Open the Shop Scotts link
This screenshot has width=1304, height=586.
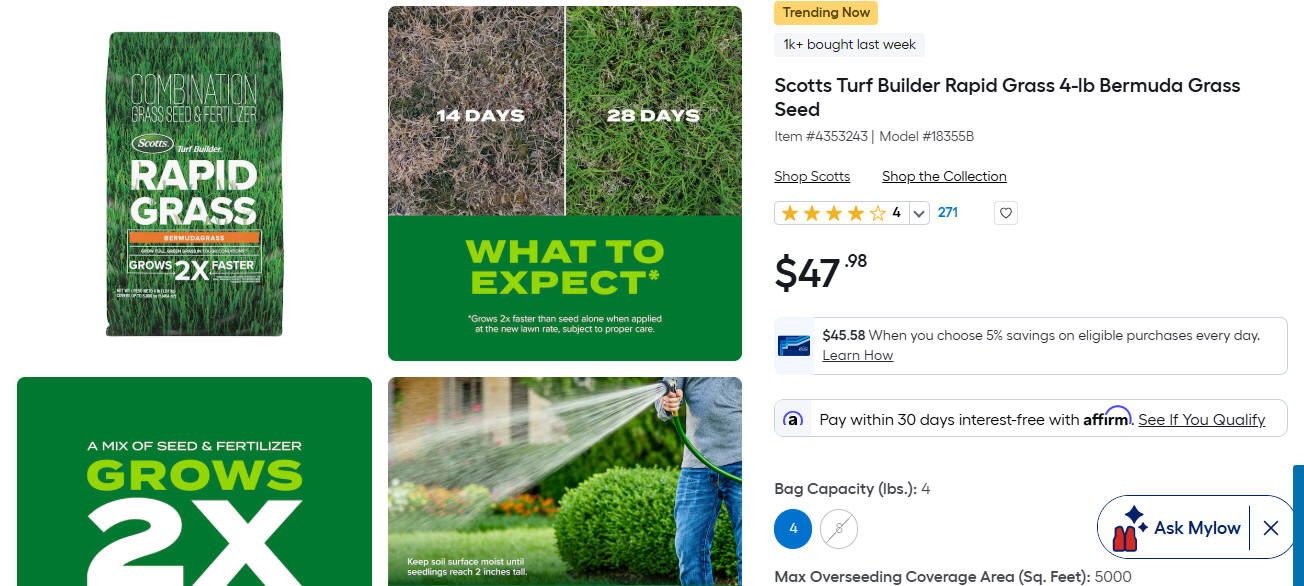click(x=812, y=176)
